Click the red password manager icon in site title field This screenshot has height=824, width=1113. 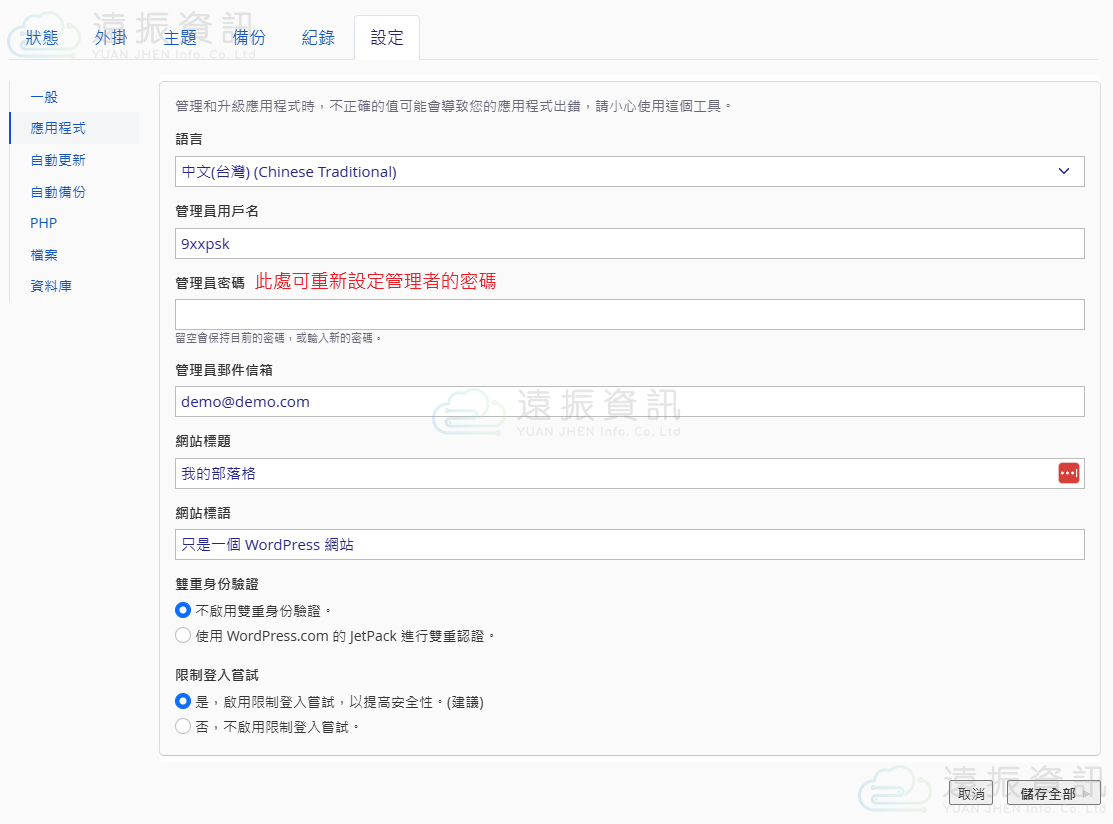pos(1069,473)
